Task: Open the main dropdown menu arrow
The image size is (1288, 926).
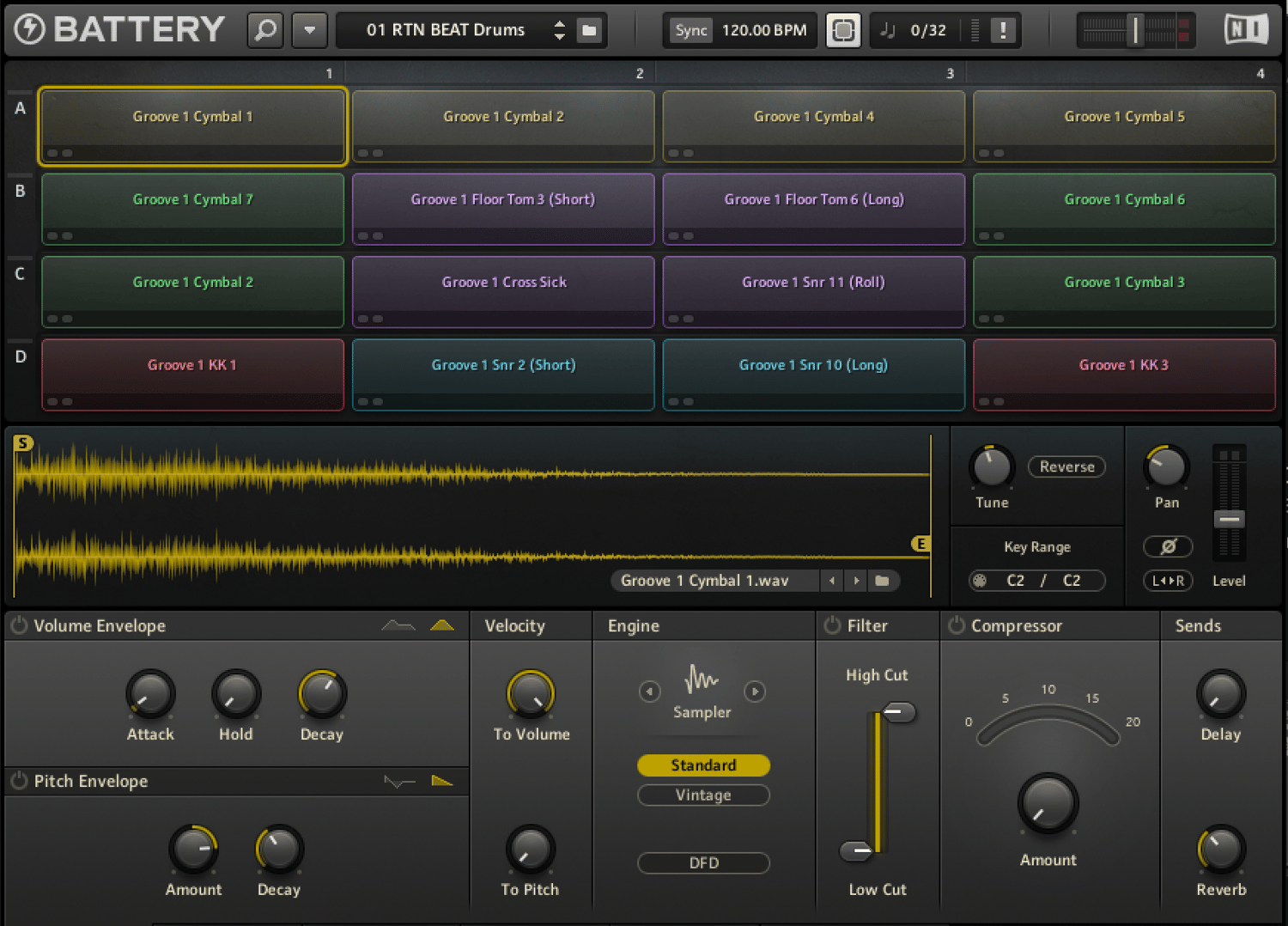Action: [x=309, y=30]
